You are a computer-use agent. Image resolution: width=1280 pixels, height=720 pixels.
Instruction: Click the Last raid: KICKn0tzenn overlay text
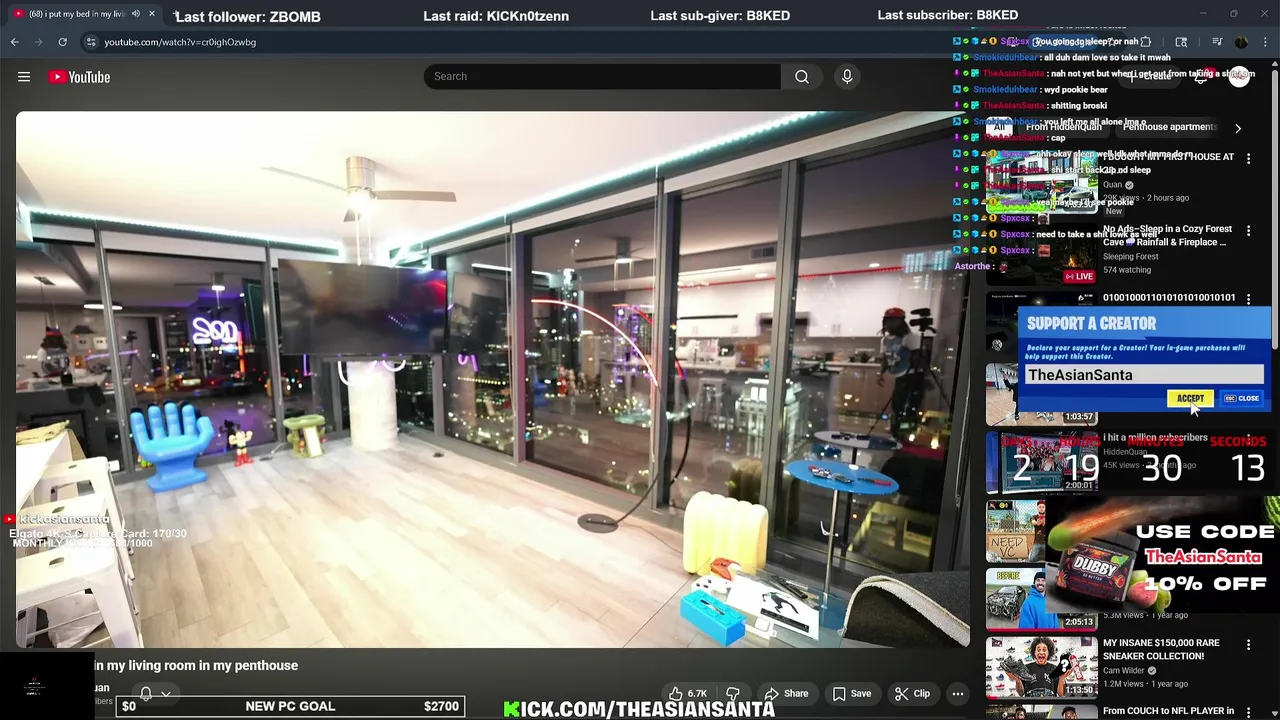496,16
